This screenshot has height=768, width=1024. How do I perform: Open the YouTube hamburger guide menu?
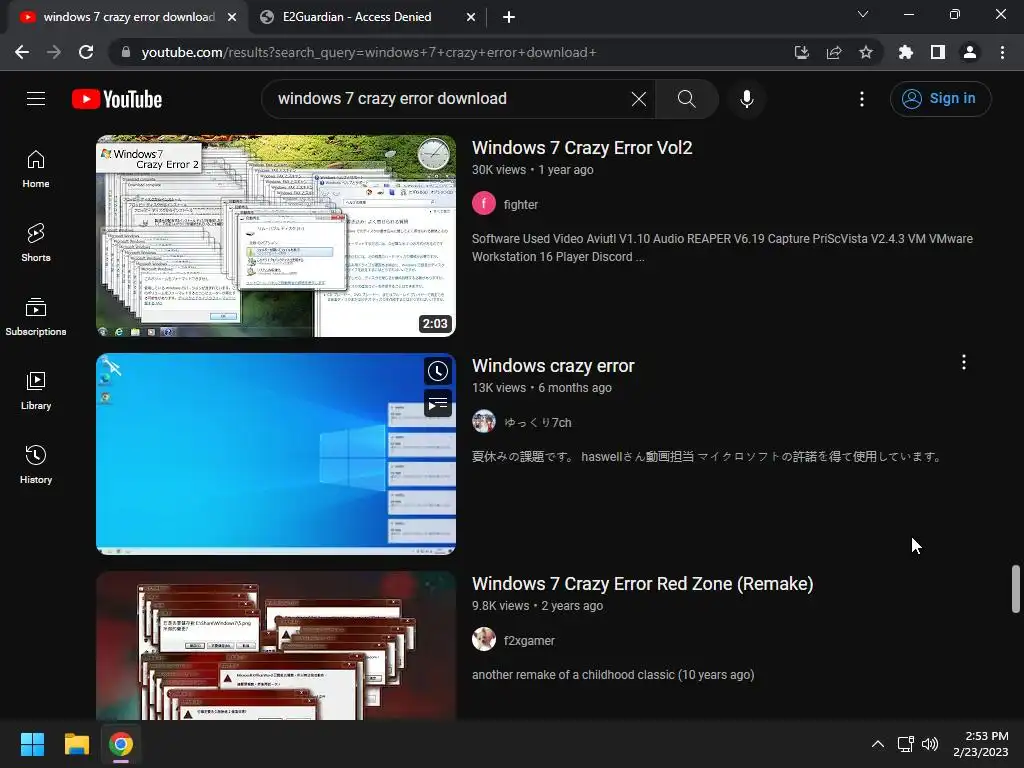pos(36,99)
